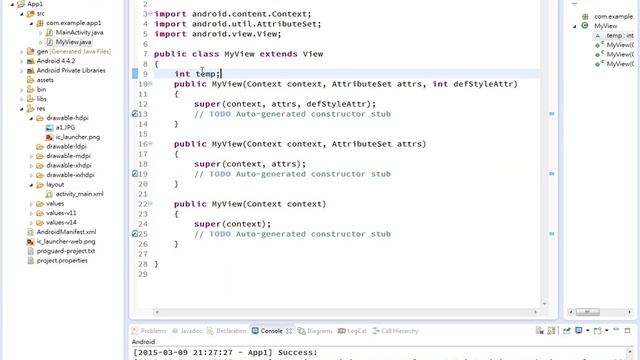Expand the drawable-xhdpi folder arrow

pyautogui.click(x=31, y=165)
